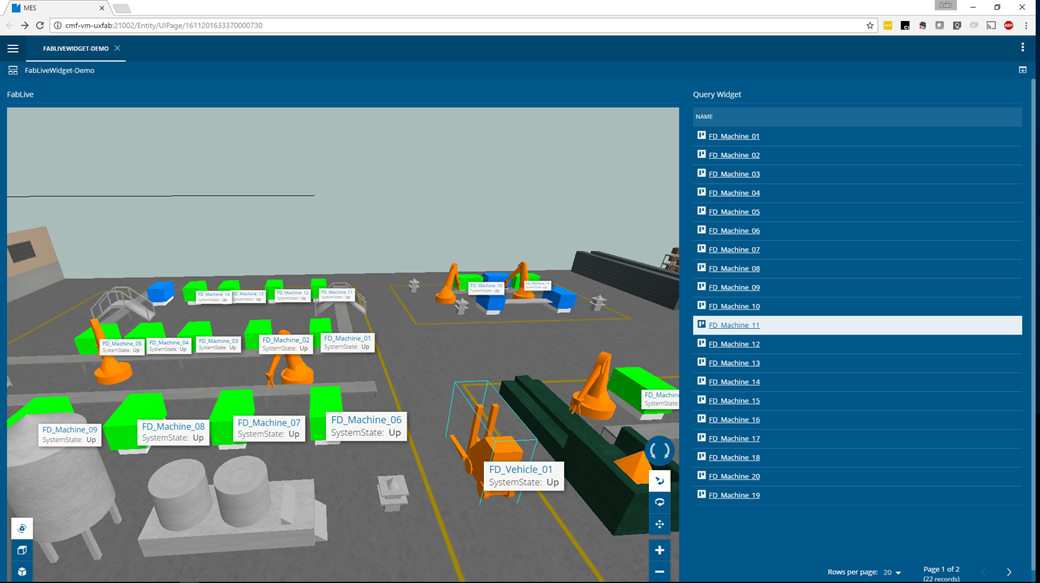Open the FD_Machine_02 link in the list

(734, 155)
